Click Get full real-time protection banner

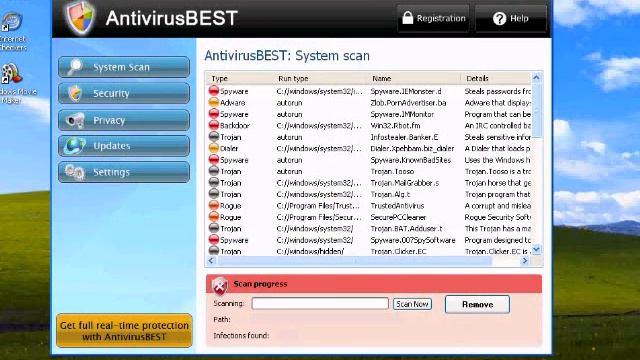(124, 331)
